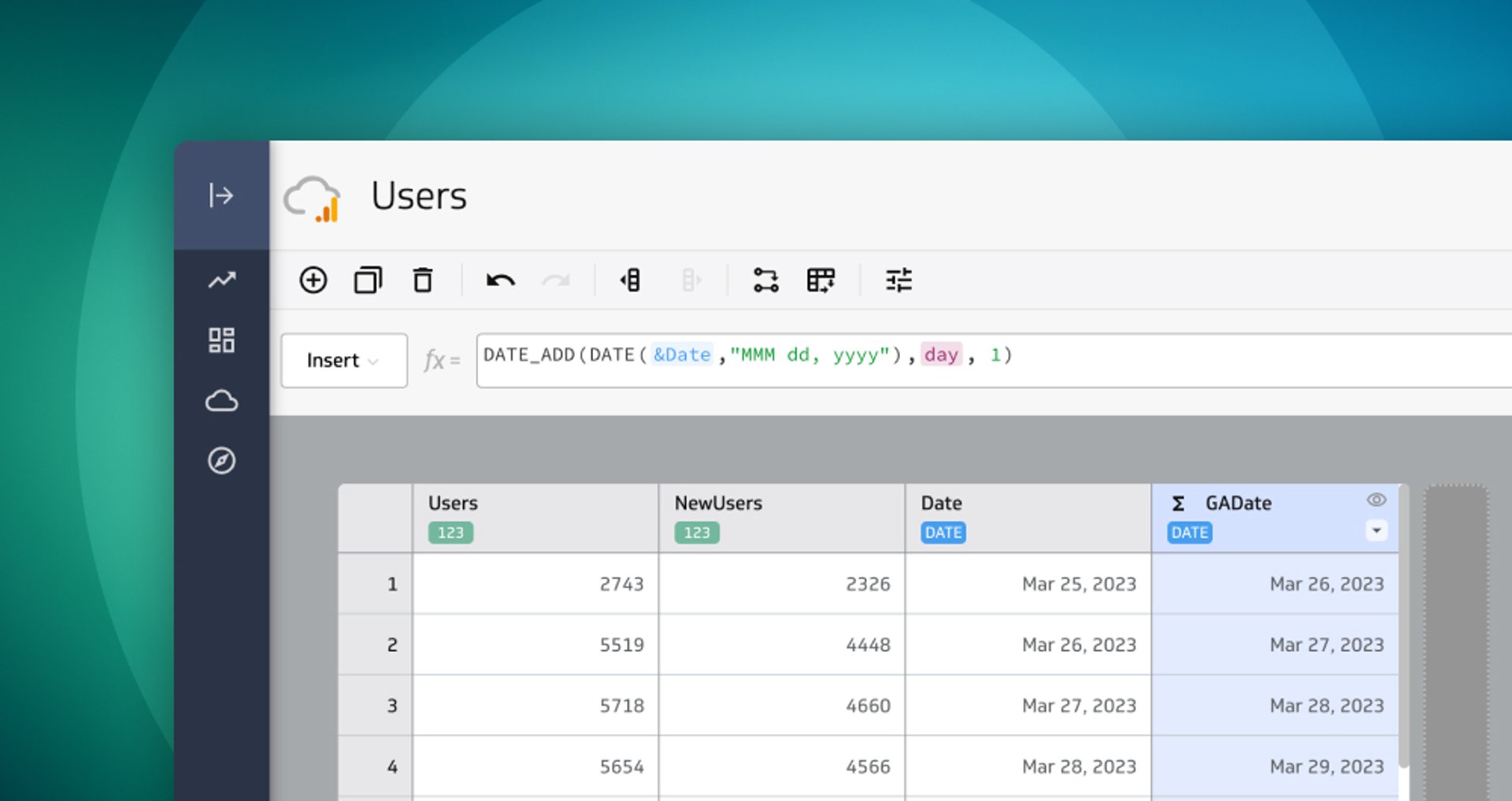Select the analytics trend icon in the sidebar
Viewport: 1512px width, 801px height.
pyautogui.click(x=223, y=280)
